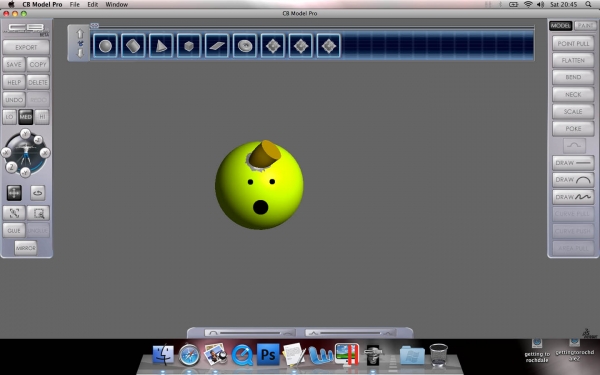Open the Window menu

(116, 5)
